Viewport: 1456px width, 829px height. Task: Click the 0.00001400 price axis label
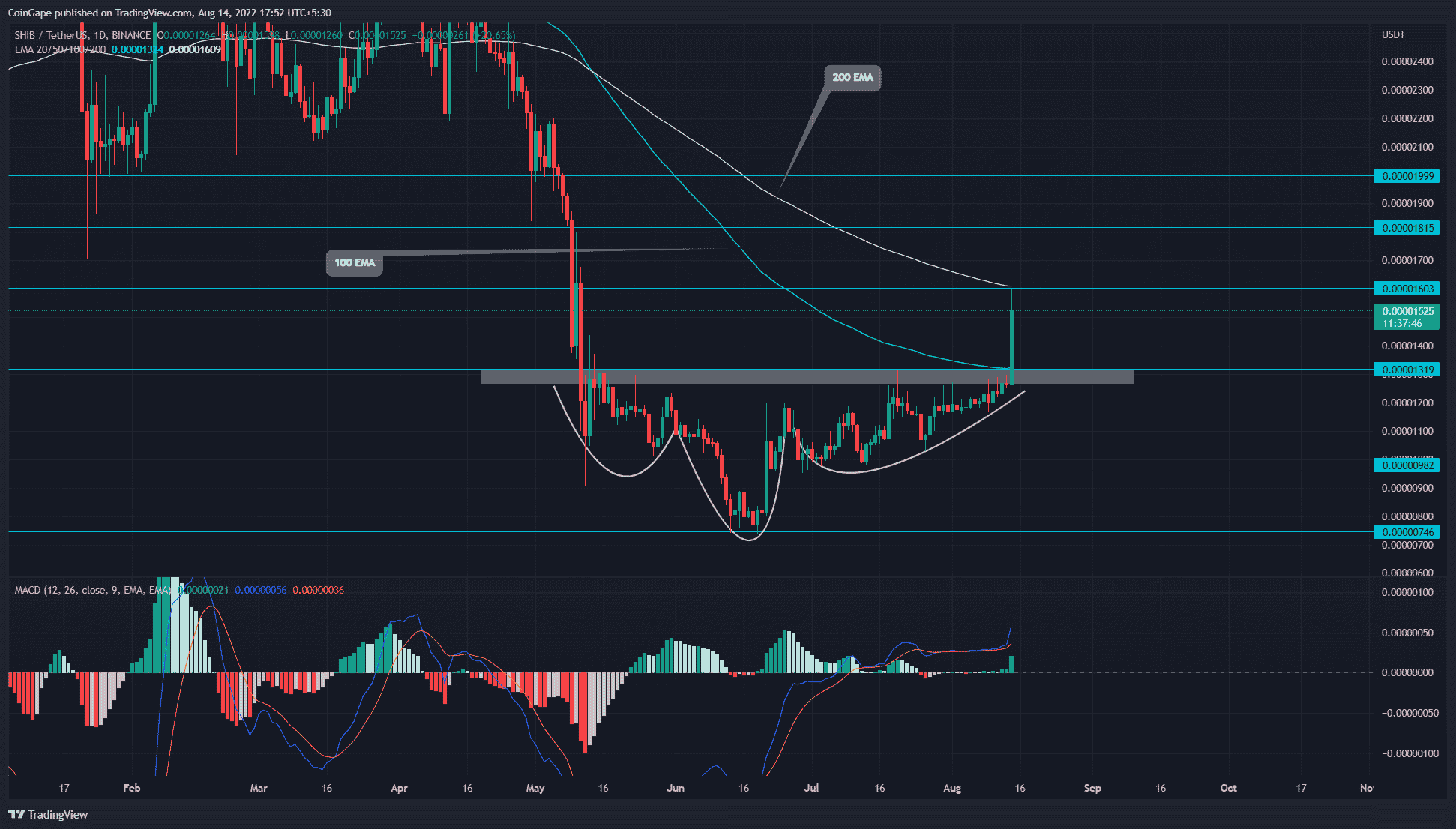[x=1407, y=346]
